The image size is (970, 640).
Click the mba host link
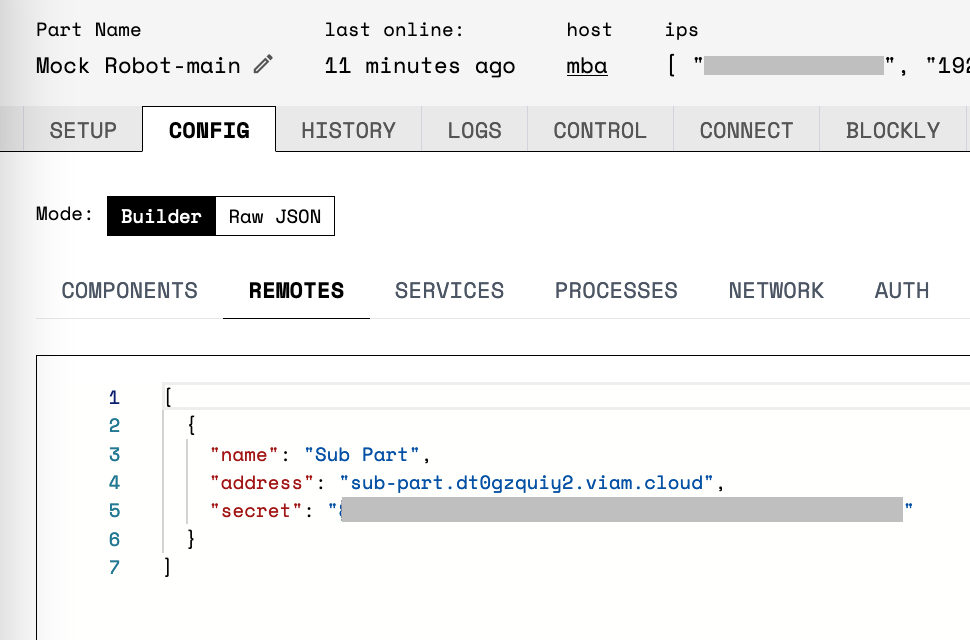coord(586,66)
